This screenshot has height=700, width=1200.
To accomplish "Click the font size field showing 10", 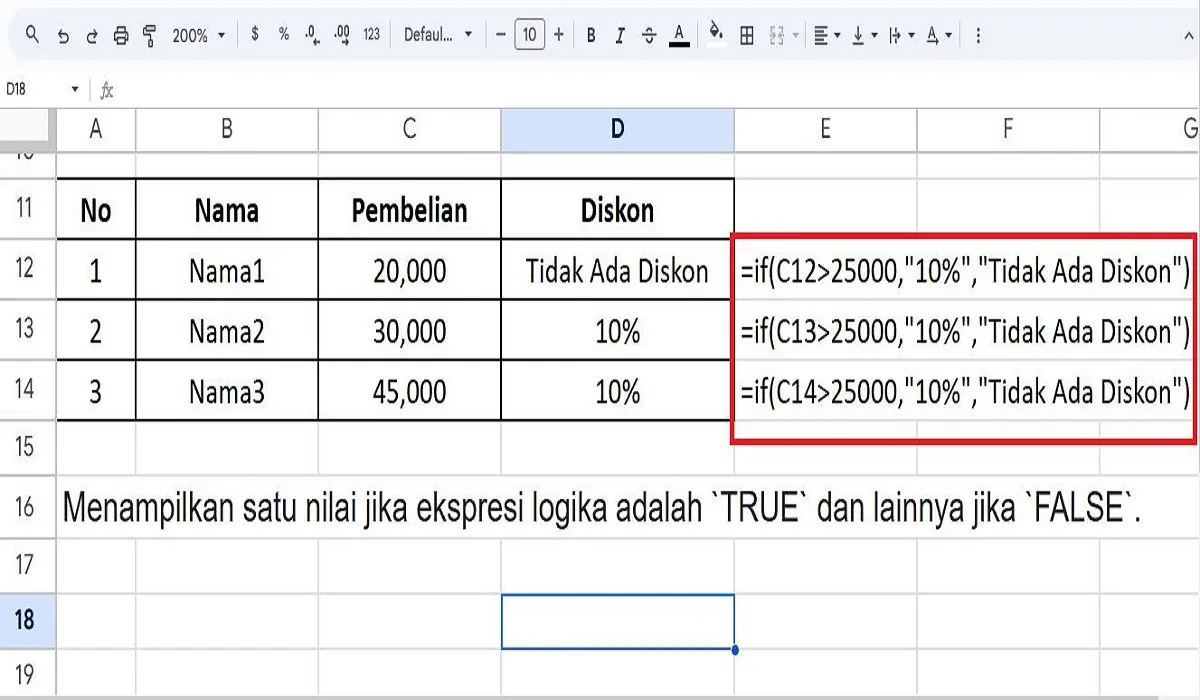I will 529,35.
